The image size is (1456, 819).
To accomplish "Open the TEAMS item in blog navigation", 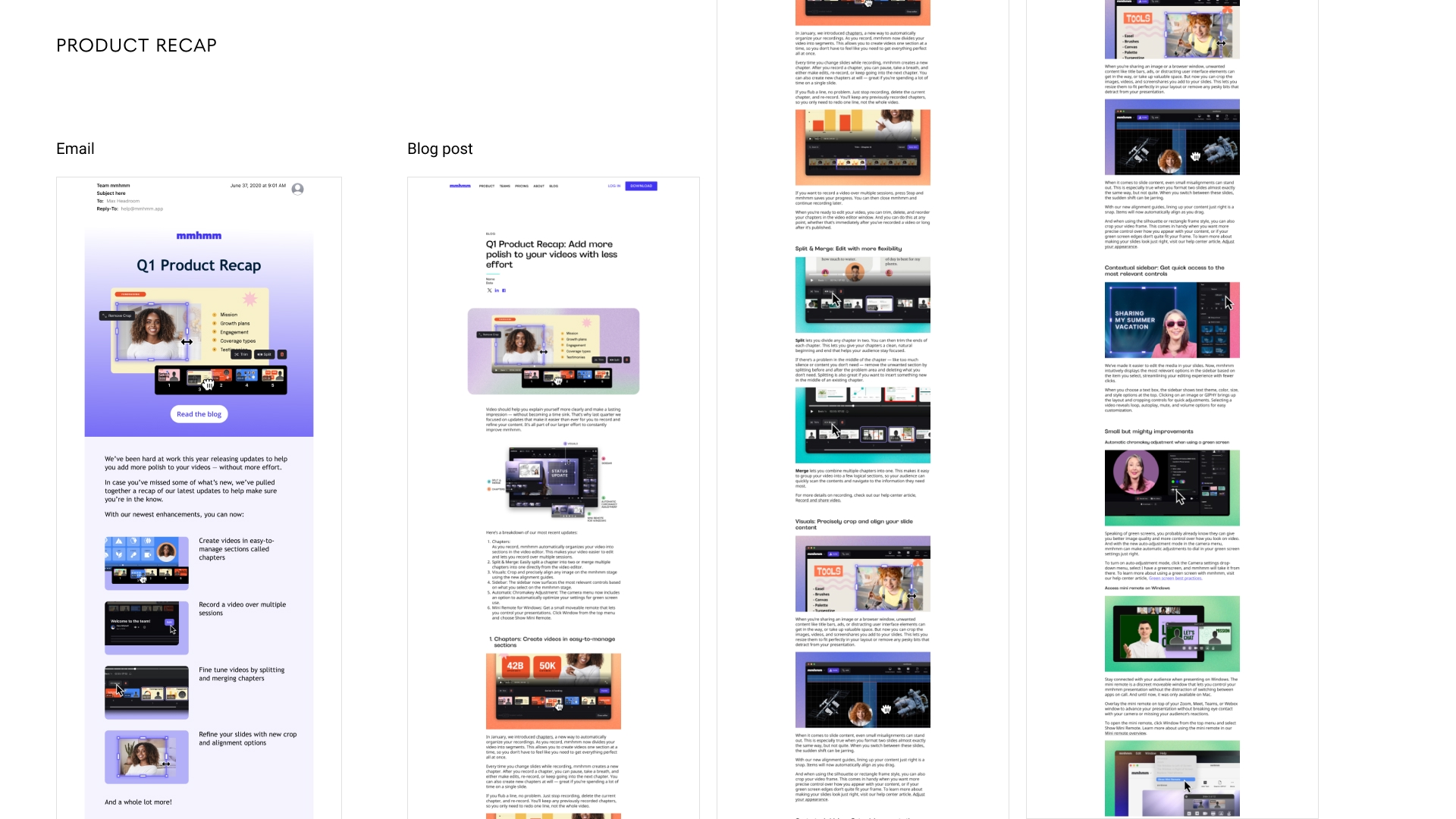I will click(x=505, y=186).
